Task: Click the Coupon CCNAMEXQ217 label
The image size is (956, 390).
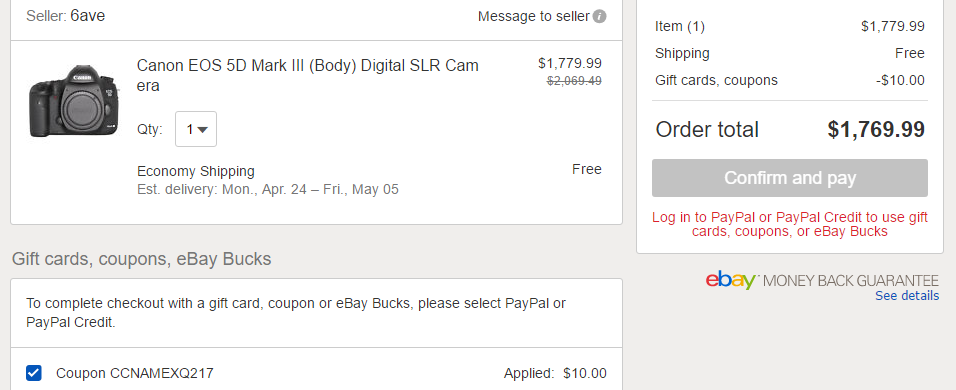Action: pos(135,373)
